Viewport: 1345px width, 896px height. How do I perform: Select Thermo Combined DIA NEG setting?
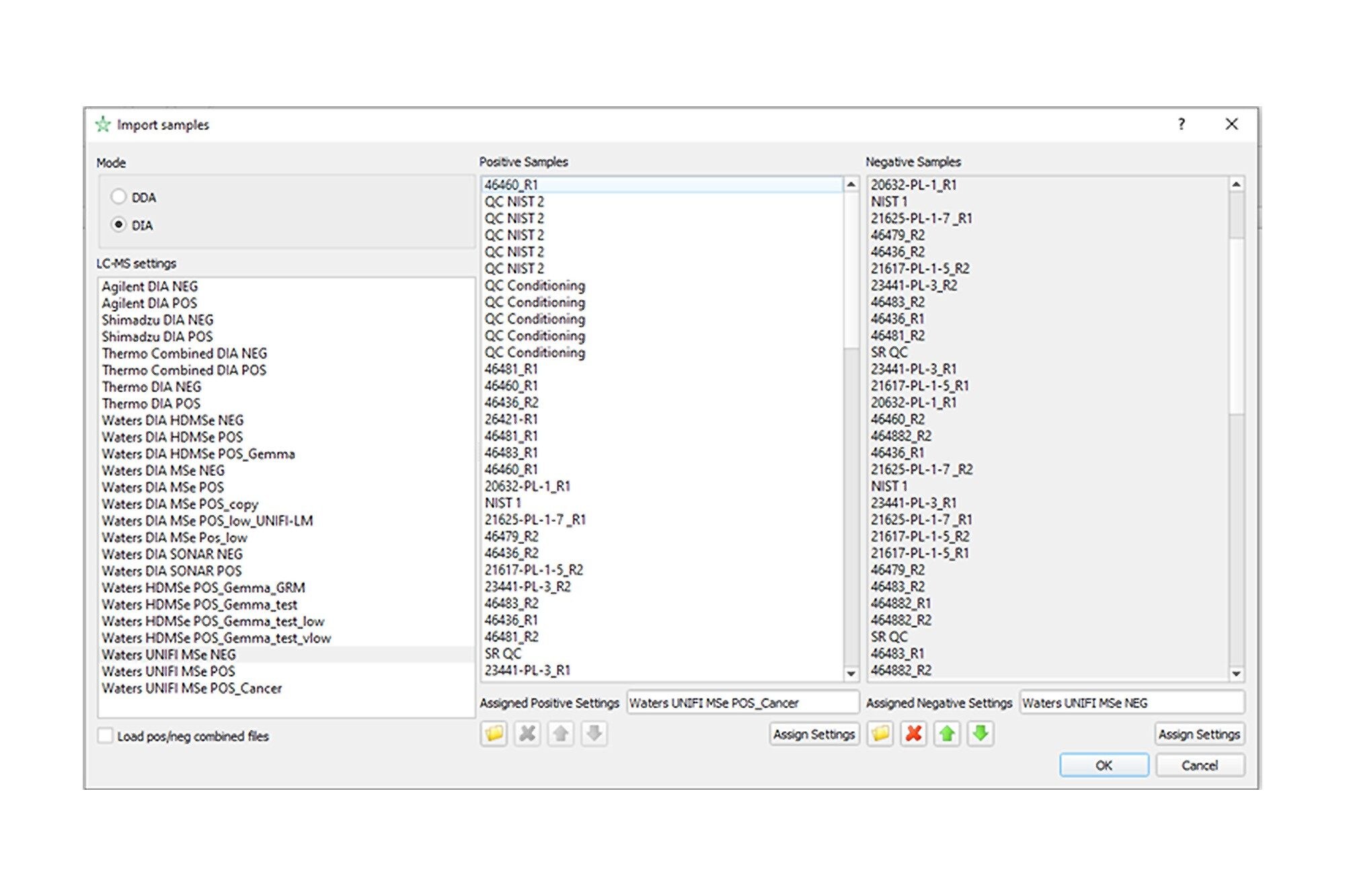pos(184,354)
